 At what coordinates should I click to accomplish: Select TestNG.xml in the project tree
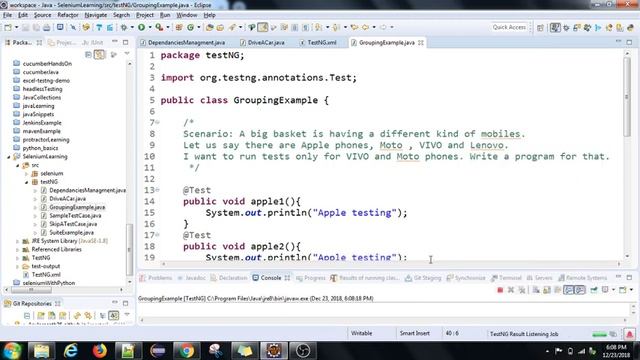click(46, 275)
